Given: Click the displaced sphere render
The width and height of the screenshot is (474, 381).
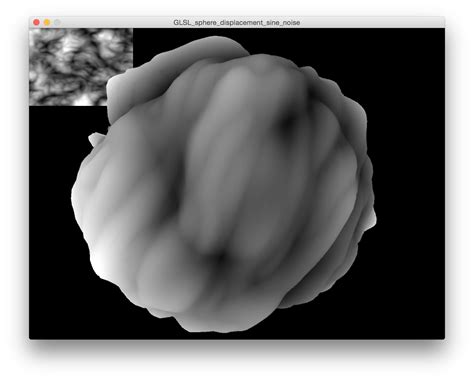Looking at the screenshot, I should (x=224, y=184).
